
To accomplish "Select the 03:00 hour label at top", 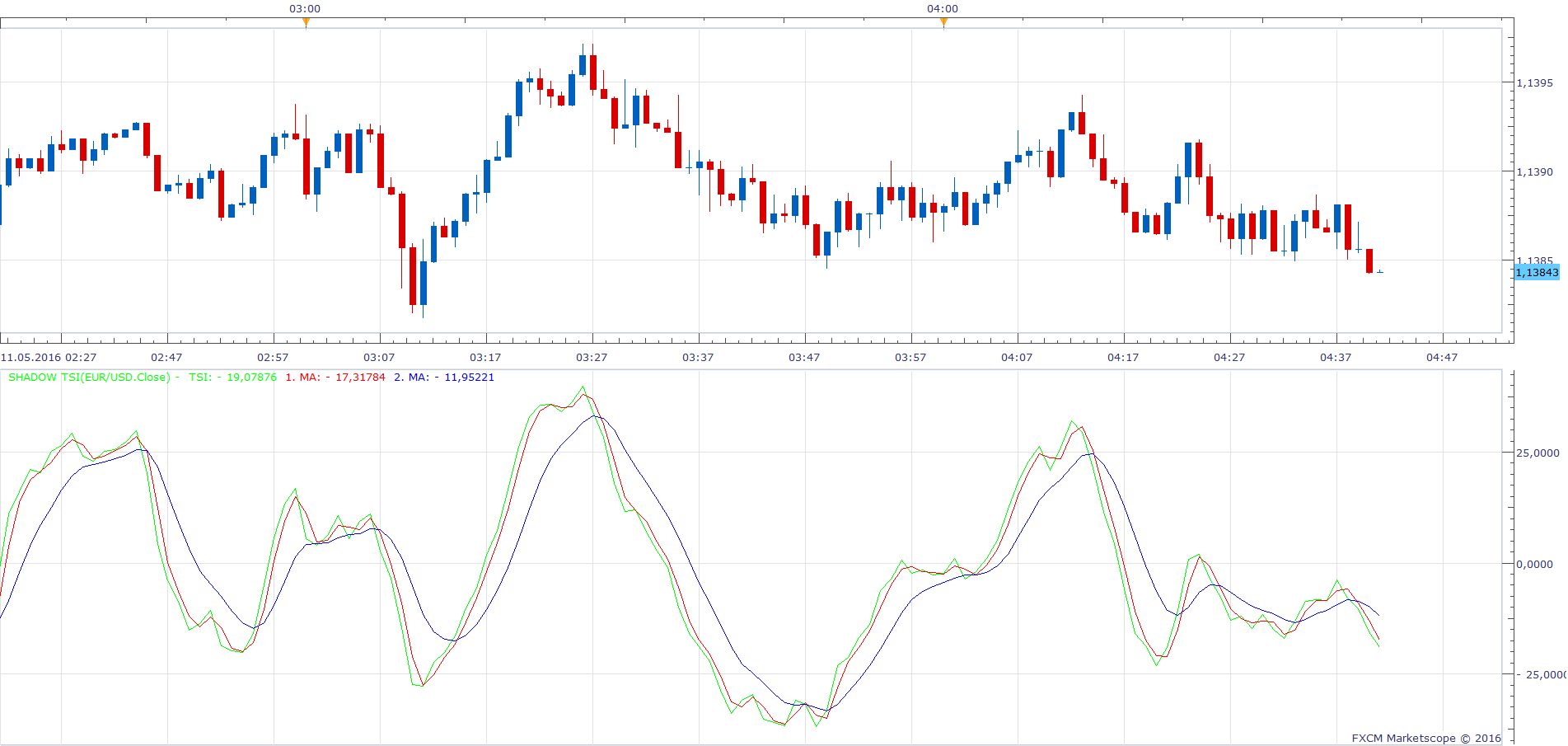I will click(x=305, y=9).
